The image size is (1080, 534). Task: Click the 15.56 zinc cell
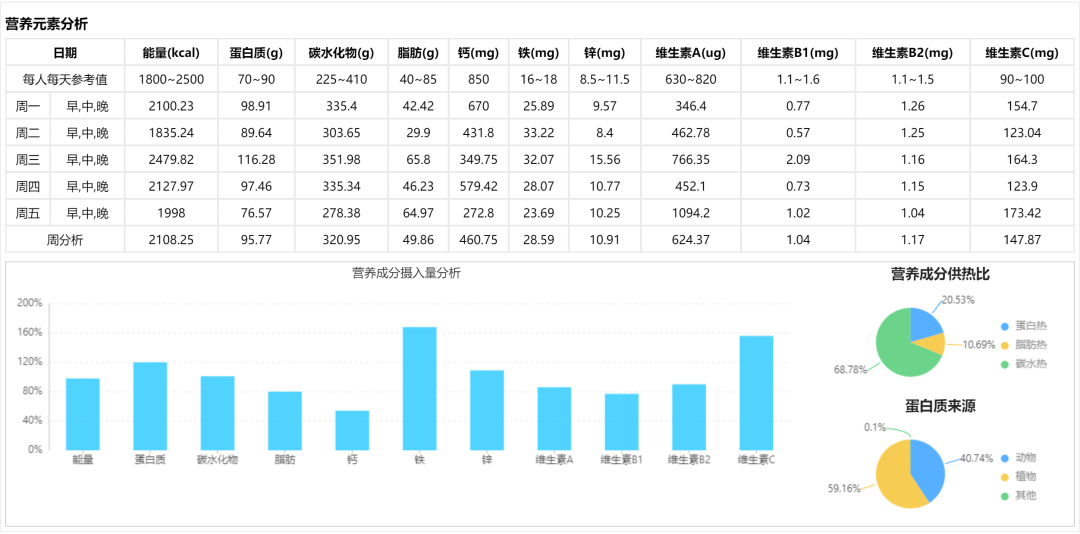[x=605, y=160]
